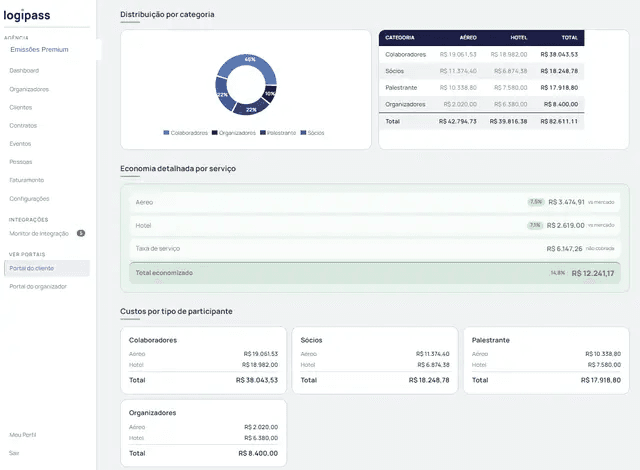The width and height of the screenshot is (640, 470).
Task: Click the AÉREO column header
Action: point(468,38)
